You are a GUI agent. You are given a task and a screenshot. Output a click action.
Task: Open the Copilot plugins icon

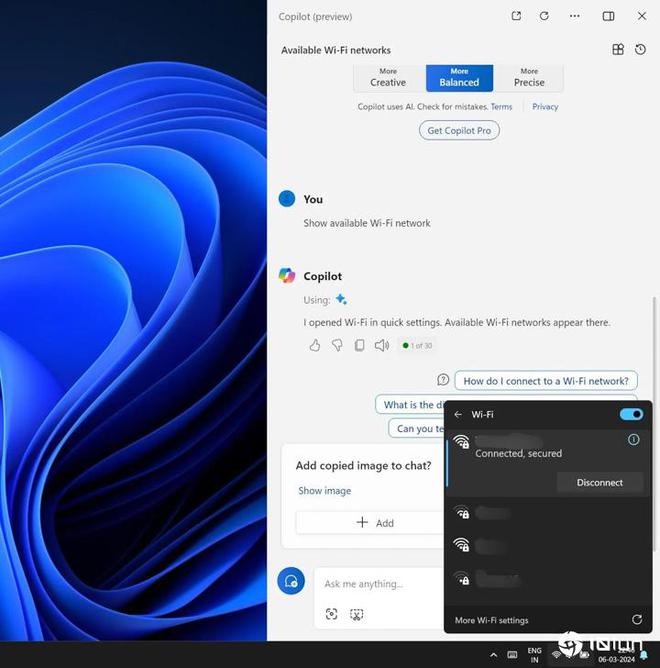tap(618, 49)
